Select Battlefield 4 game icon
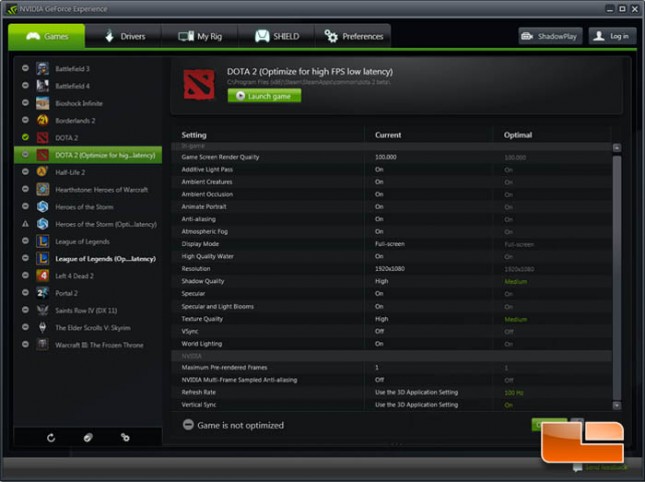This screenshot has height=482, width=645. click(x=42, y=86)
